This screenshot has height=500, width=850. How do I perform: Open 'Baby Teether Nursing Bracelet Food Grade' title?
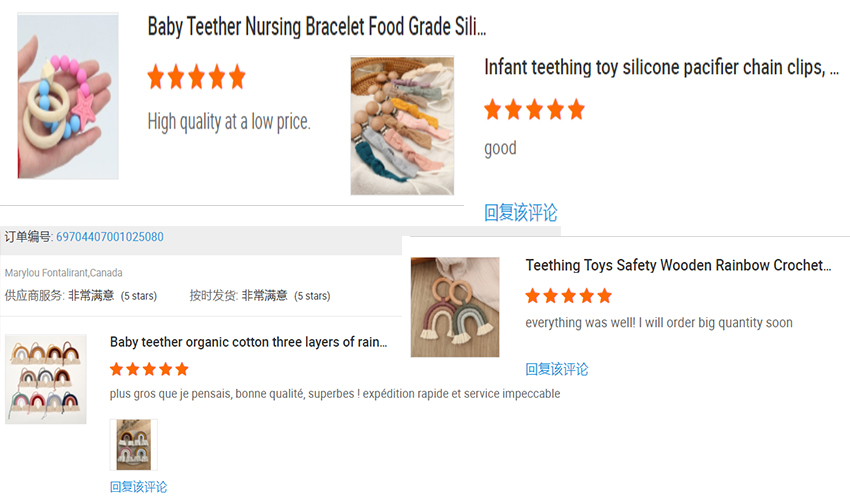[317, 27]
